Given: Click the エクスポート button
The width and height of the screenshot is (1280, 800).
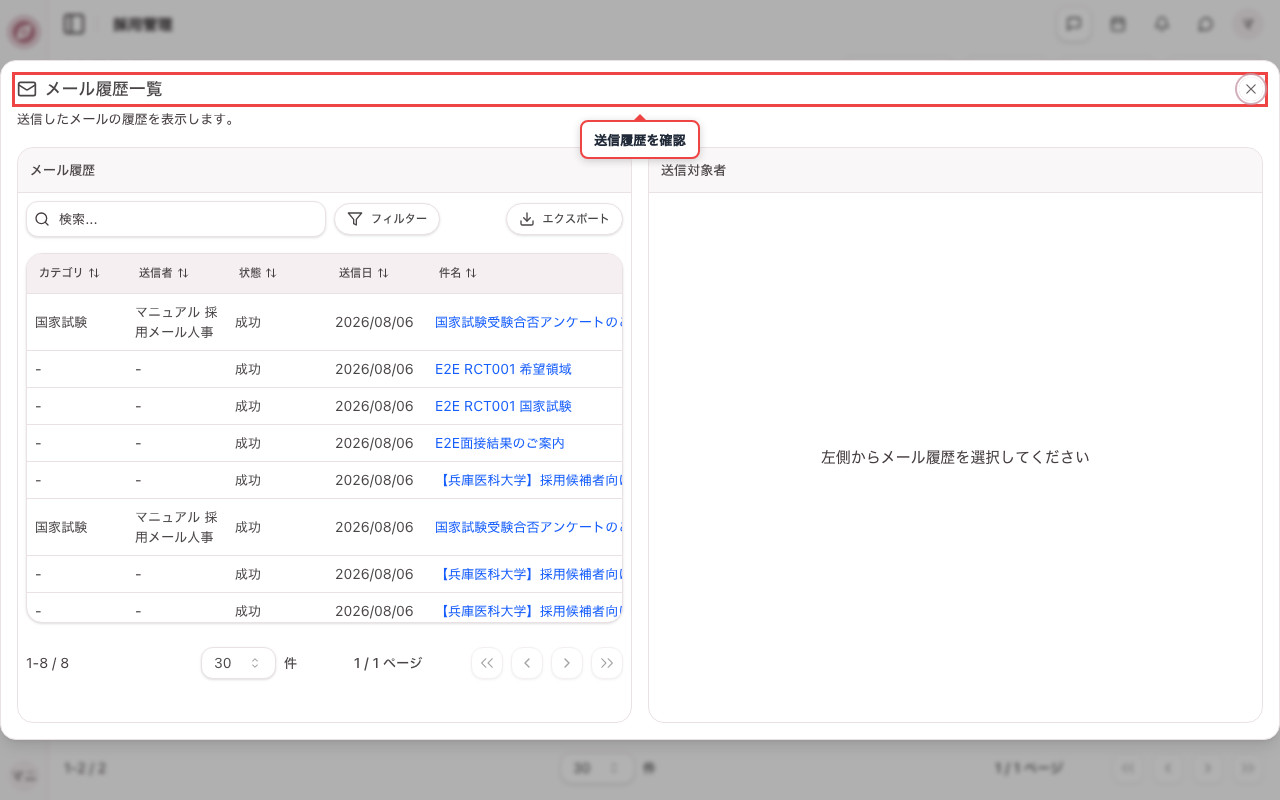Looking at the screenshot, I should tap(565, 219).
